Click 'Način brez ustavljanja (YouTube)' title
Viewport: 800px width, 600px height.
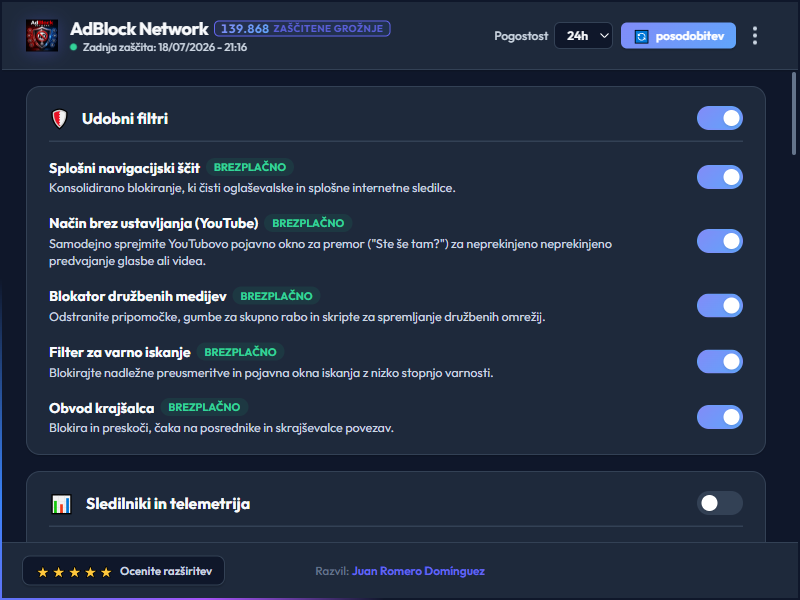(154, 223)
